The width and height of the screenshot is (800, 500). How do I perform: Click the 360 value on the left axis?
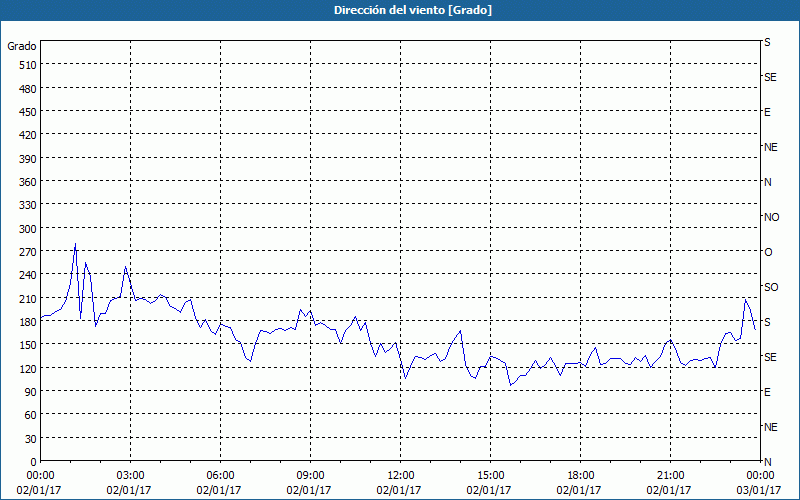pyautogui.click(x=28, y=182)
